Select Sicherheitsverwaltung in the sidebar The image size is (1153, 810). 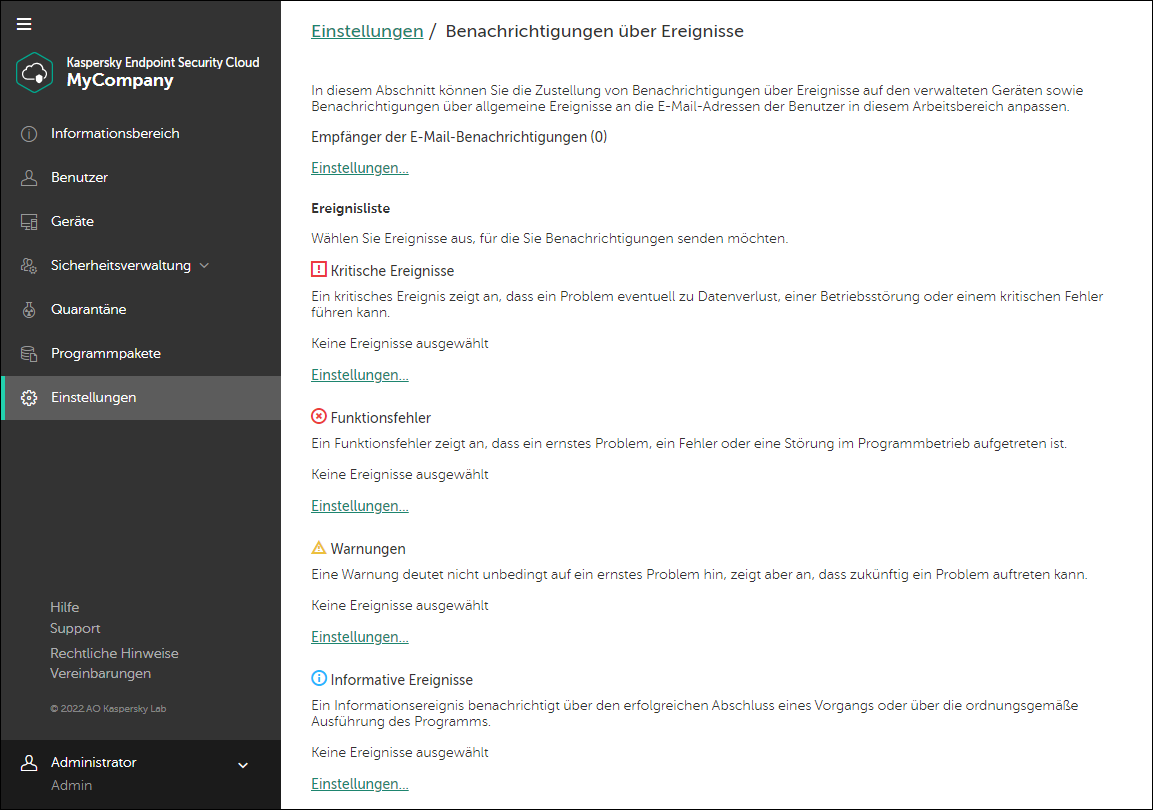141,266
